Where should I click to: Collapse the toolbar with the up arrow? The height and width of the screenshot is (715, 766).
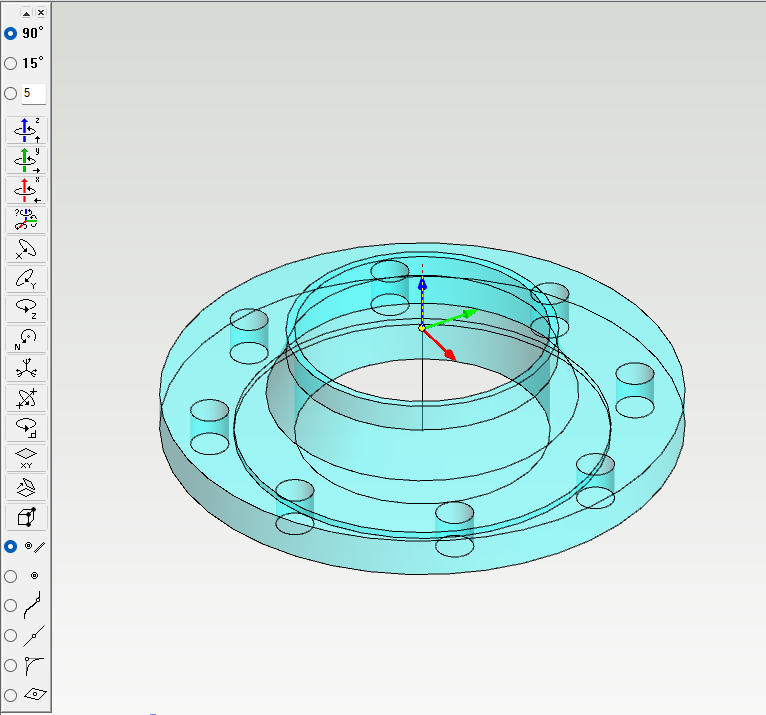26,12
